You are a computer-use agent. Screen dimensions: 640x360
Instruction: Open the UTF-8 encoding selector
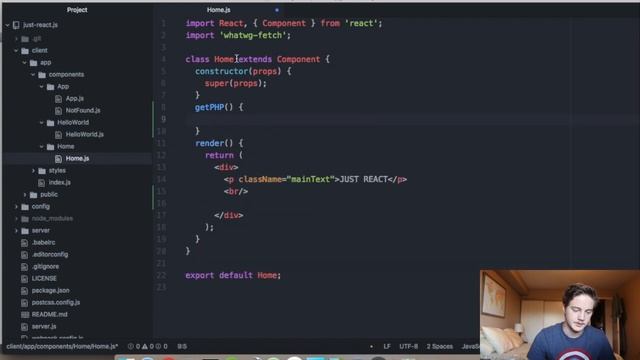coord(408,347)
